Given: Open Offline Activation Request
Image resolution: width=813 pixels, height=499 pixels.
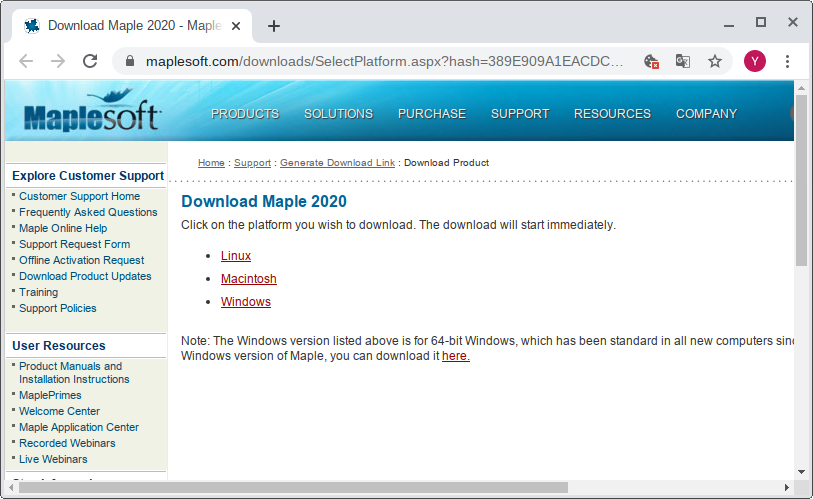Looking at the screenshot, I should [x=81, y=260].
